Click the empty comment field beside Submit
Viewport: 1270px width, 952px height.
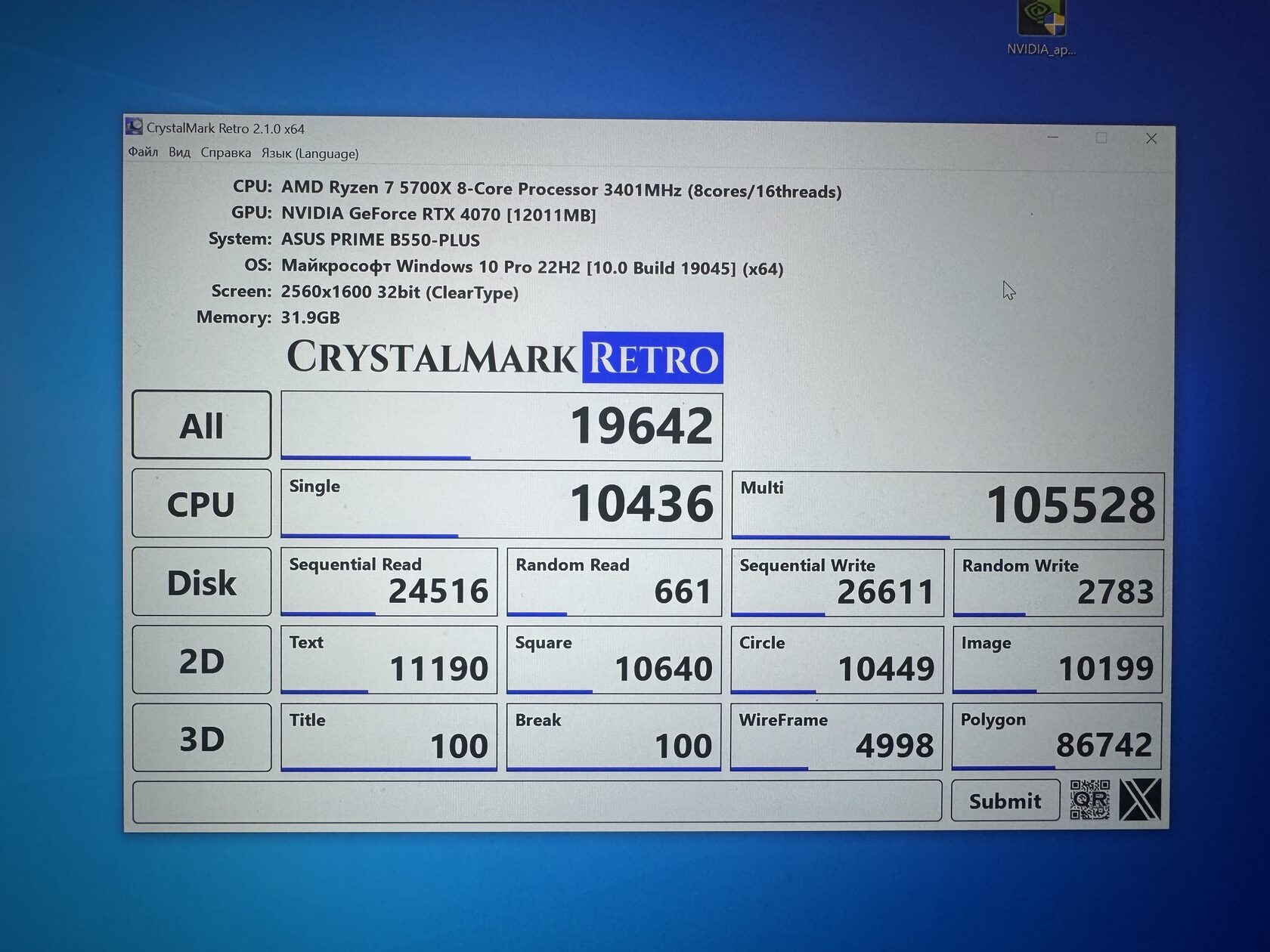click(x=537, y=801)
